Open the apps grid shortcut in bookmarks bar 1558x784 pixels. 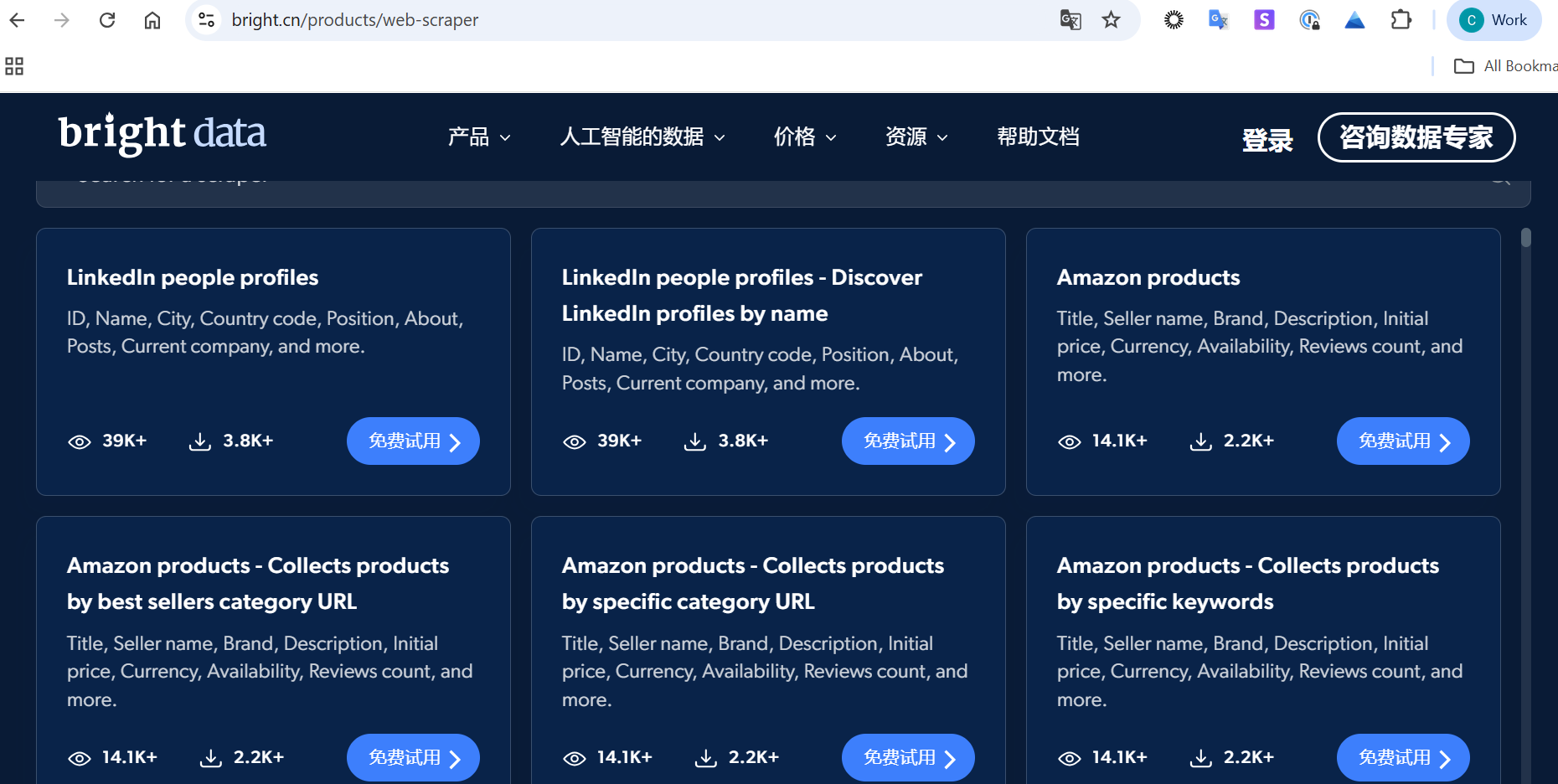(14, 66)
